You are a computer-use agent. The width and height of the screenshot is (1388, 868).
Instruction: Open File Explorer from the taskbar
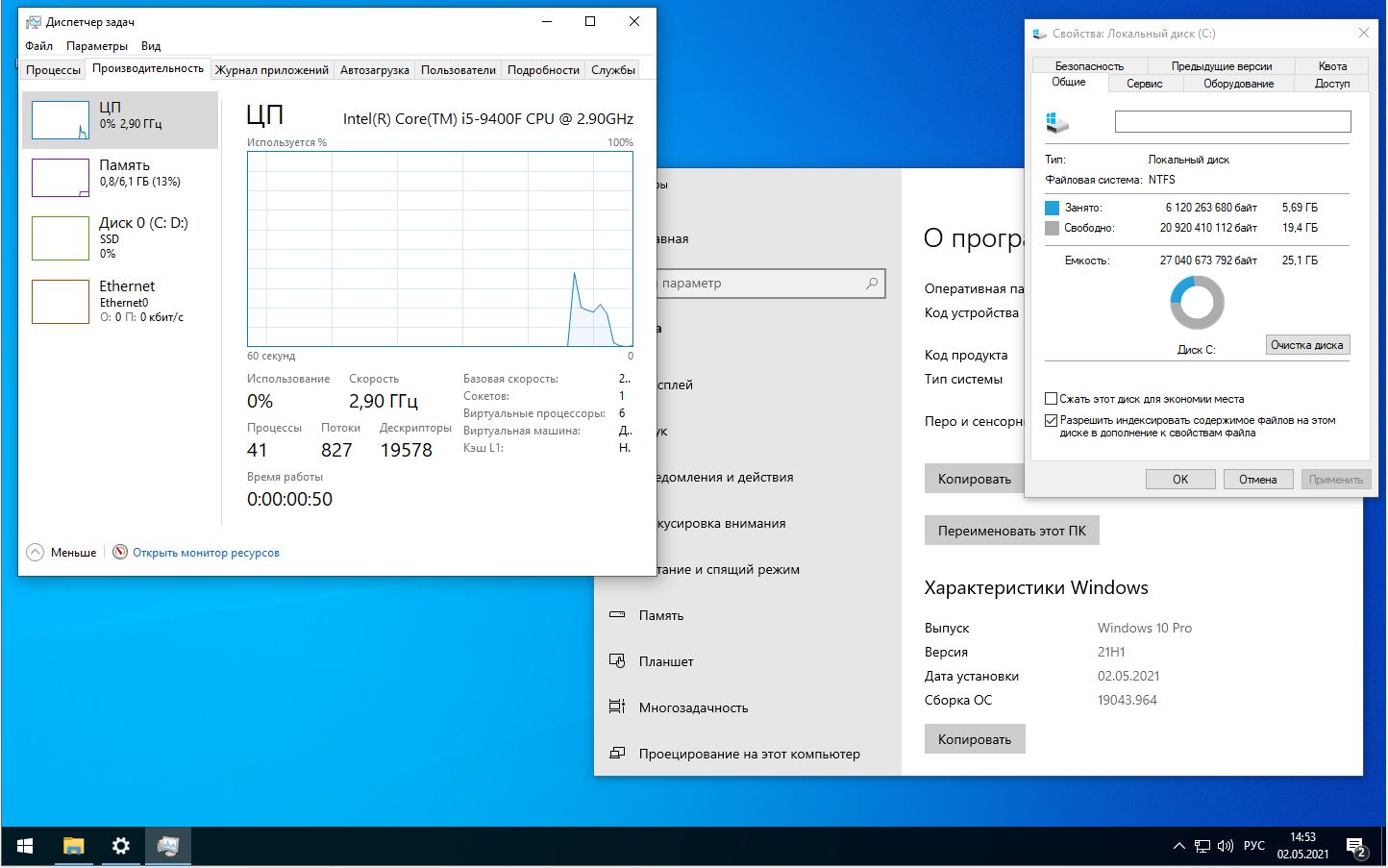click(73, 847)
